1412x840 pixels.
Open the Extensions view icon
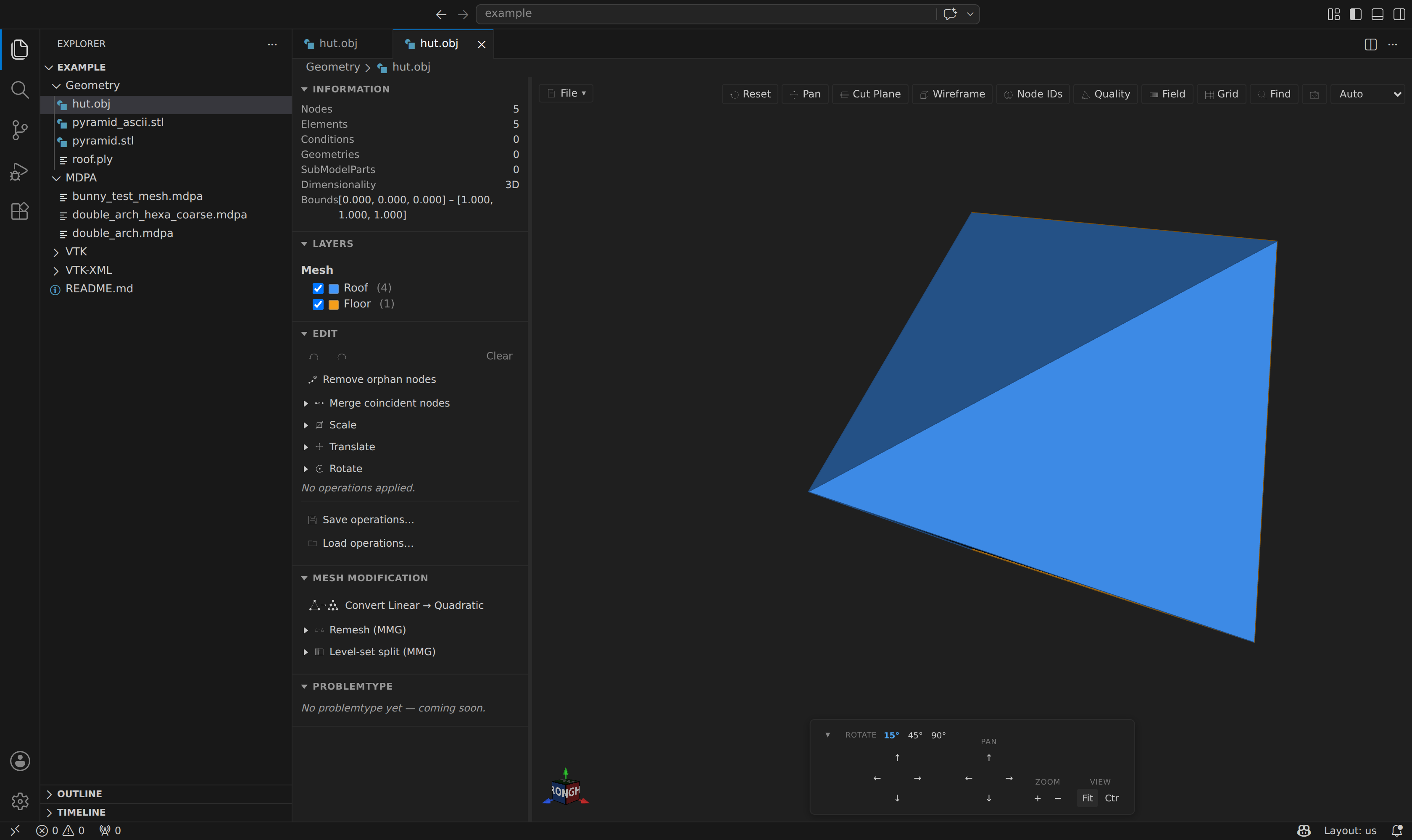point(20,211)
